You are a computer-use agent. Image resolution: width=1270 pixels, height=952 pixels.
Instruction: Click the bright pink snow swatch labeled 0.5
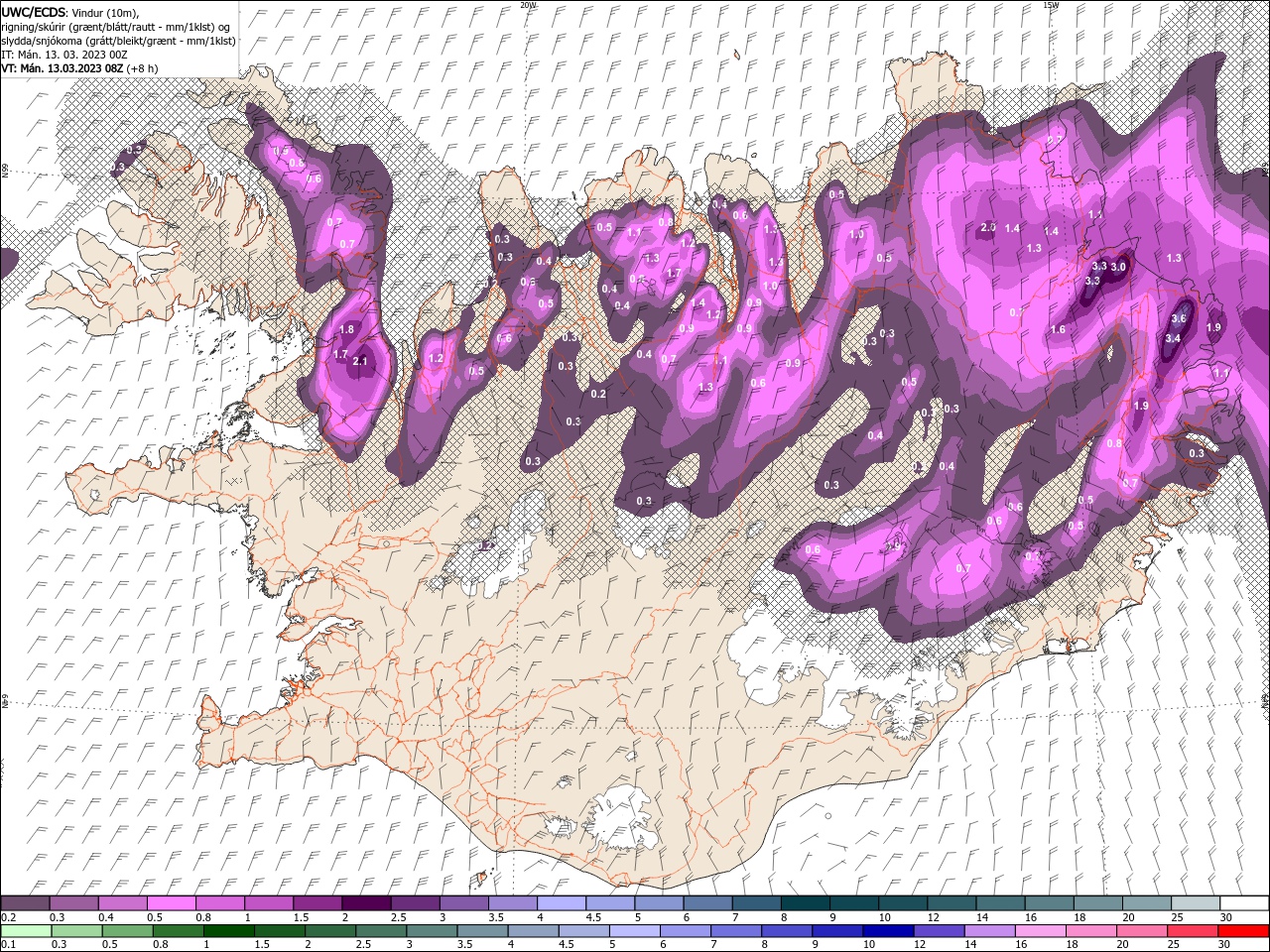pos(171,903)
